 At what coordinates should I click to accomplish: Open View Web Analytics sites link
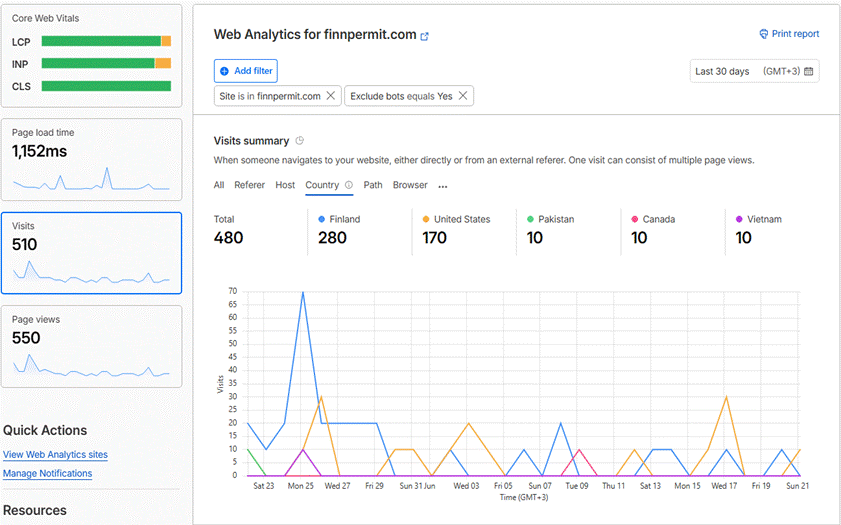55,455
